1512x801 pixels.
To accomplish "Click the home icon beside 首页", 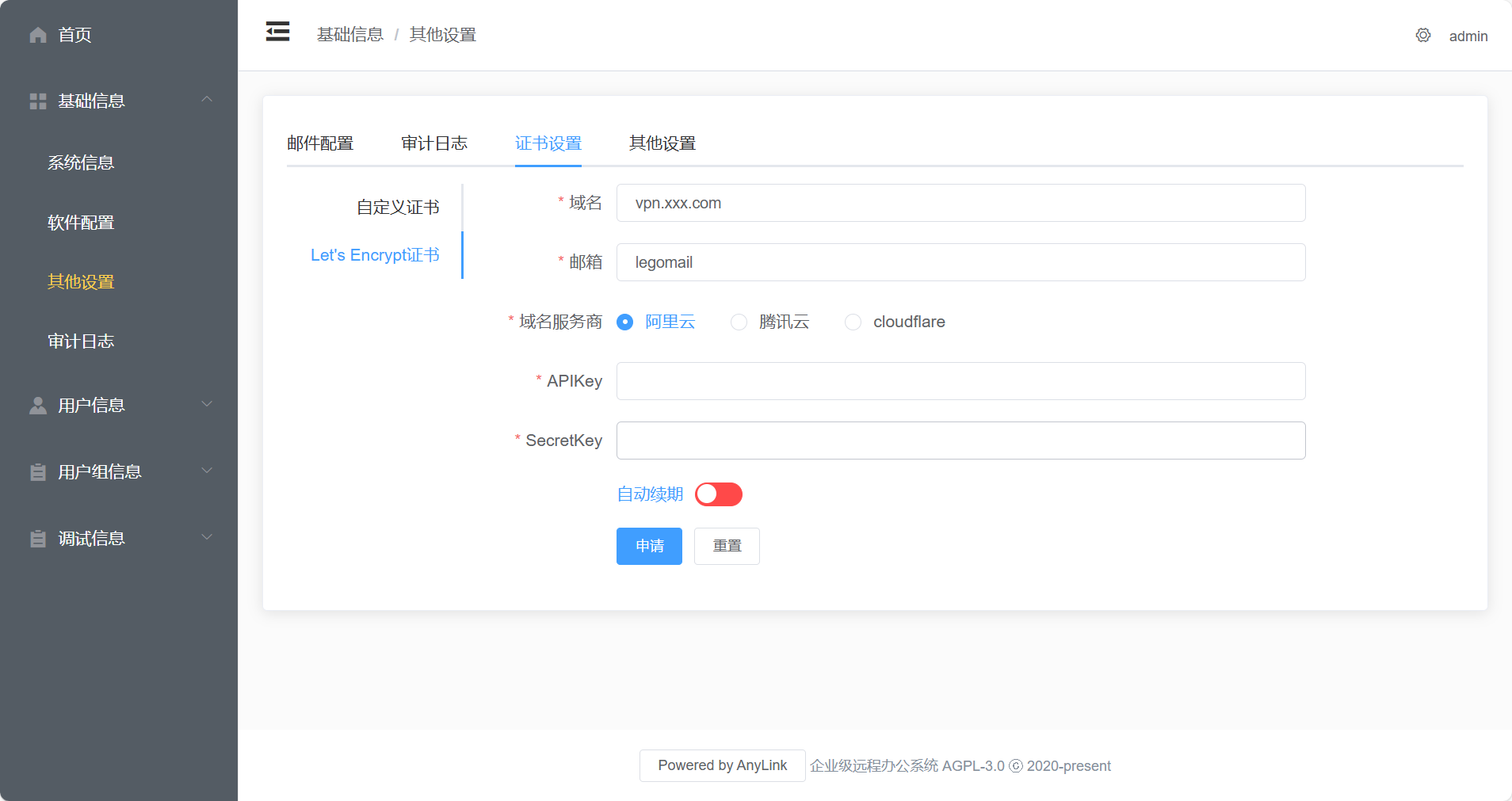I will tap(37, 35).
